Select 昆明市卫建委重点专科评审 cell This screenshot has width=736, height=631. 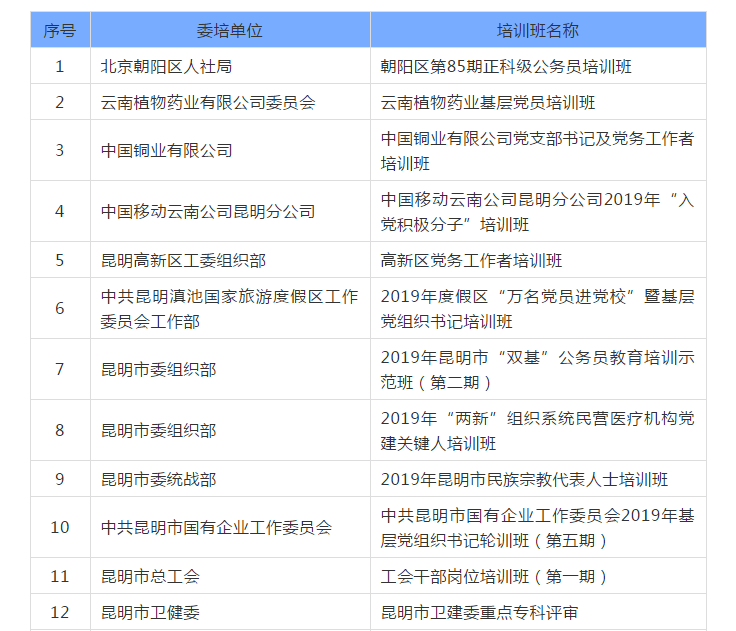pyautogui.click(x=538, y=612)
